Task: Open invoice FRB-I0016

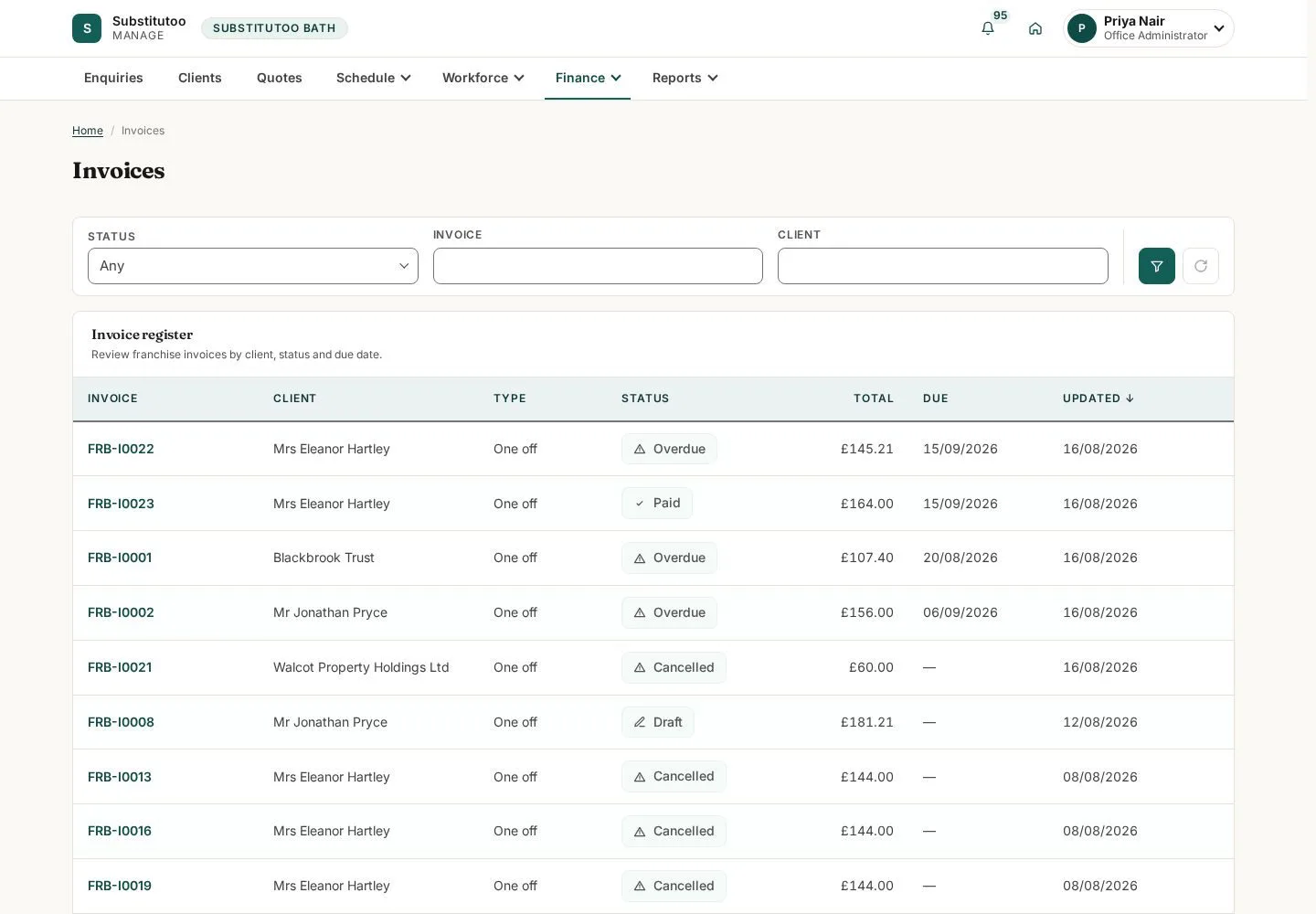Action: (120, 831)
